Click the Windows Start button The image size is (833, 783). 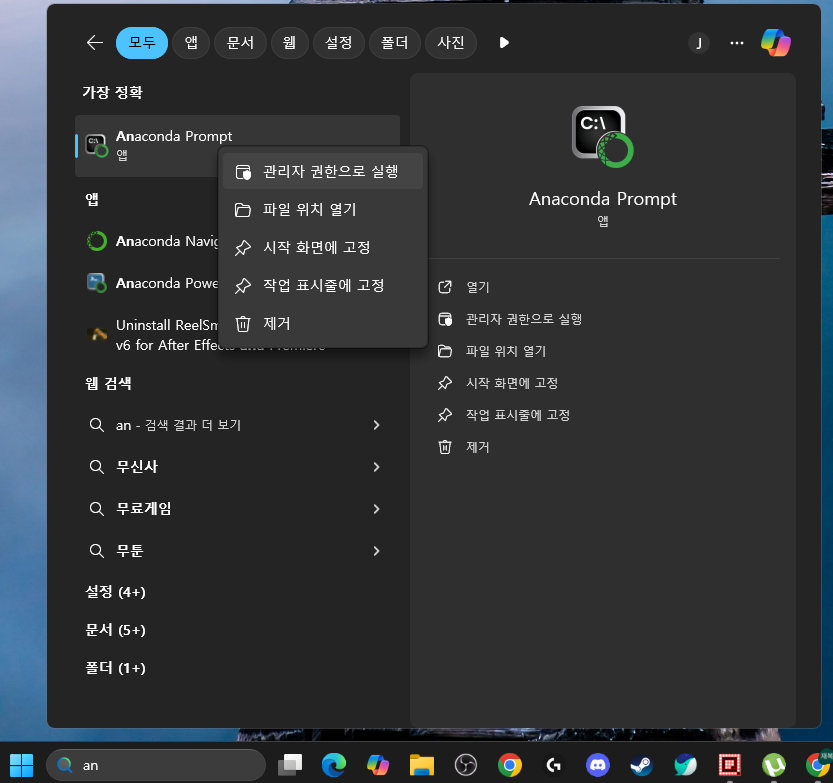[x=22, y=765]
